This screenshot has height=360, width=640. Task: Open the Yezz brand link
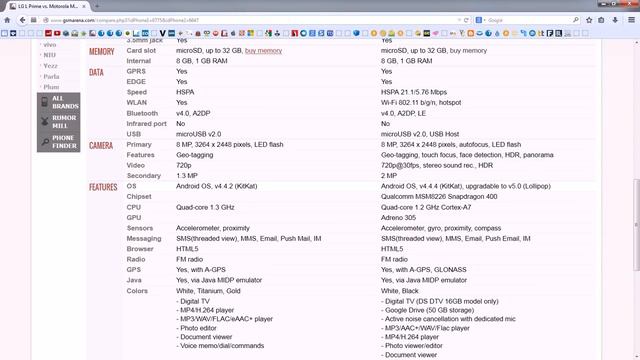[x=50, y=66]
